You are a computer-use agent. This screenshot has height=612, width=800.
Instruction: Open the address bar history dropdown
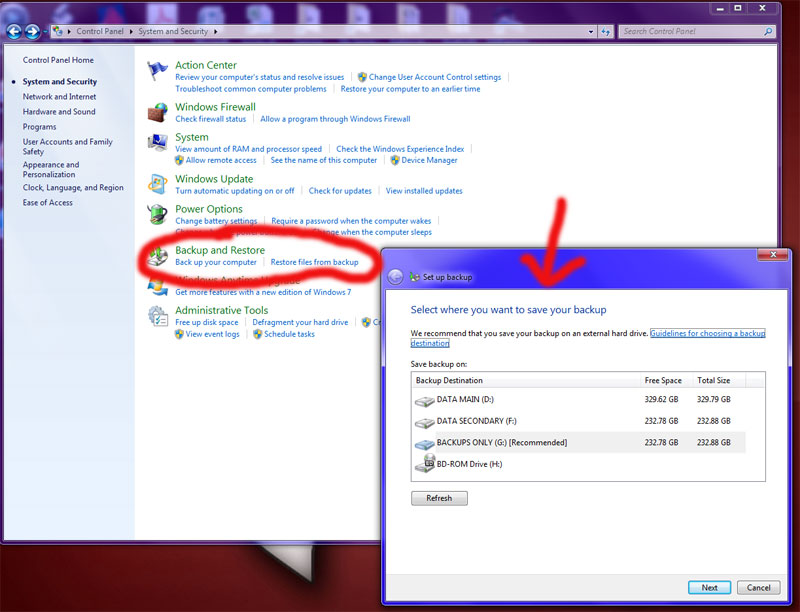pyautogui.click(x=591, y=32)
